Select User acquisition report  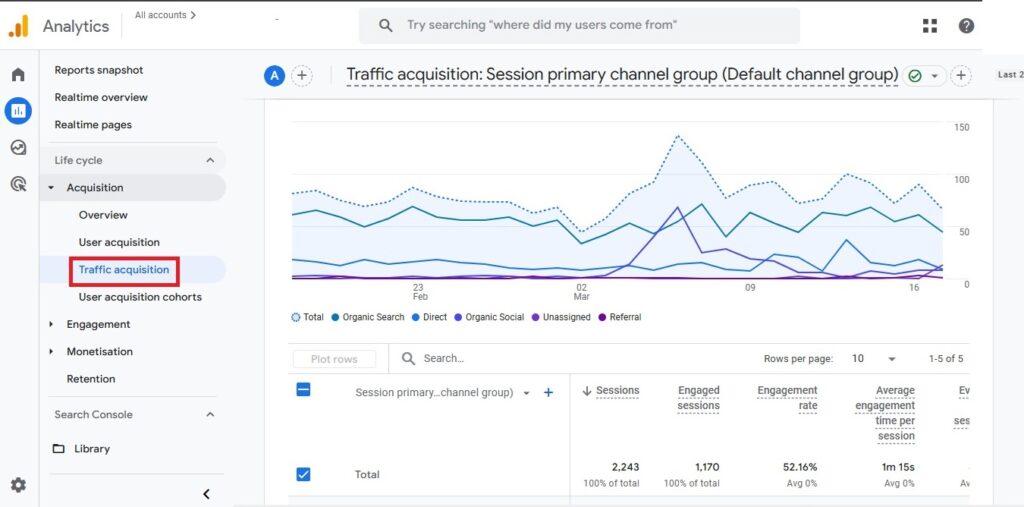pyautogui.click(x=119, y=242)
